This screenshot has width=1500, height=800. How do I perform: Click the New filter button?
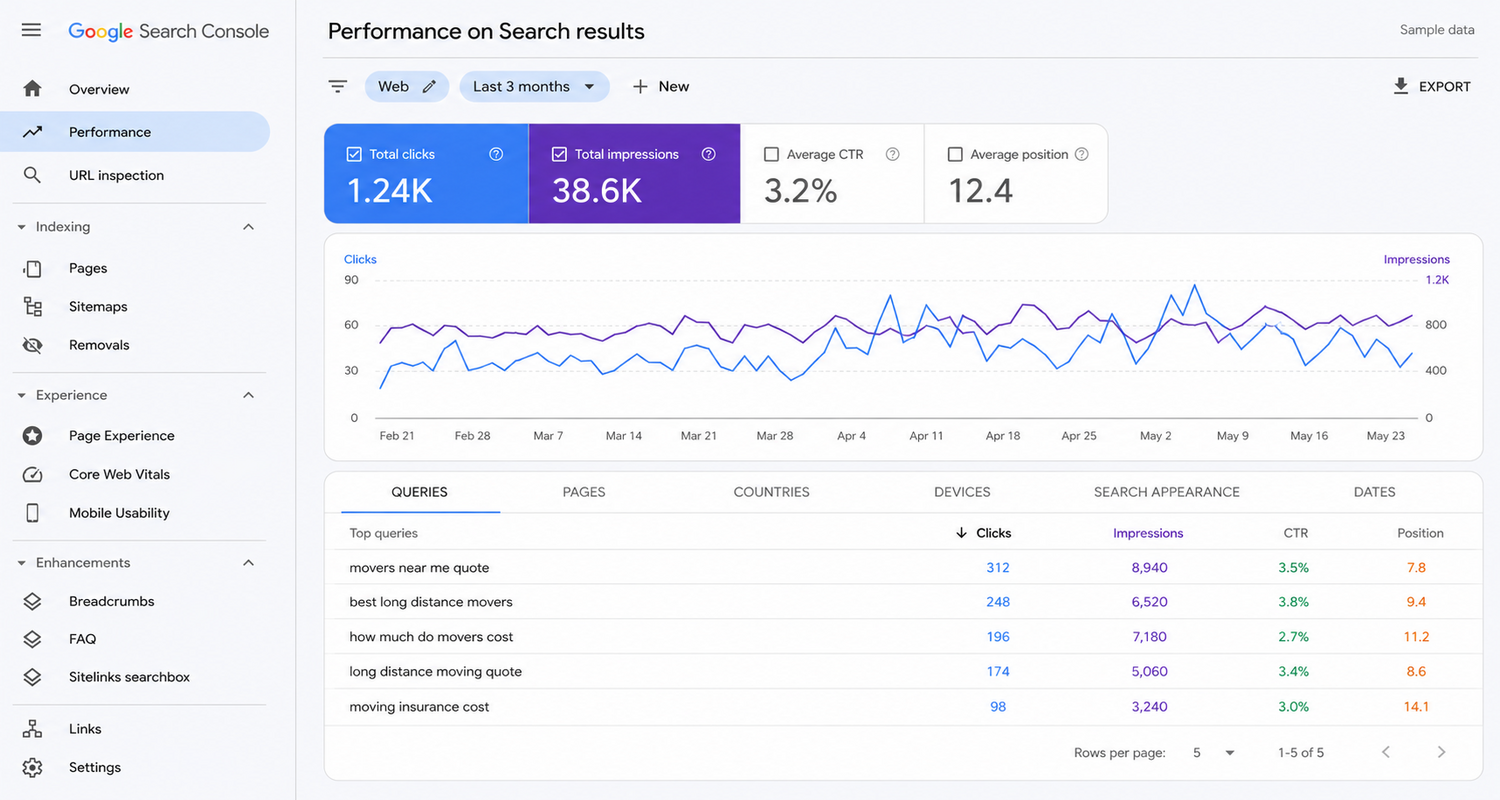[660, 87]
